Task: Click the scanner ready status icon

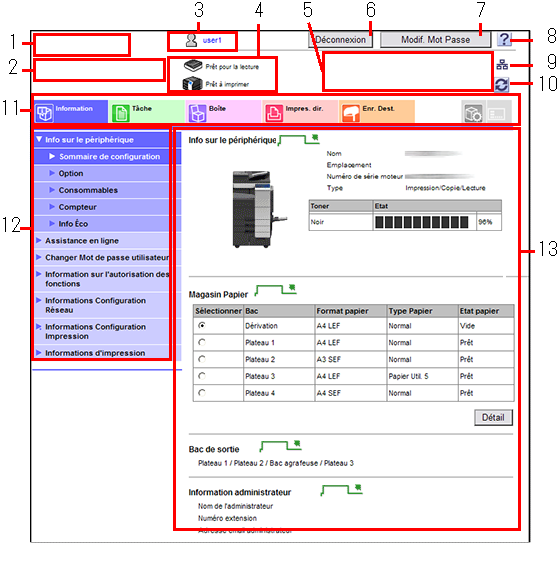Action: (x=193, y=66)
